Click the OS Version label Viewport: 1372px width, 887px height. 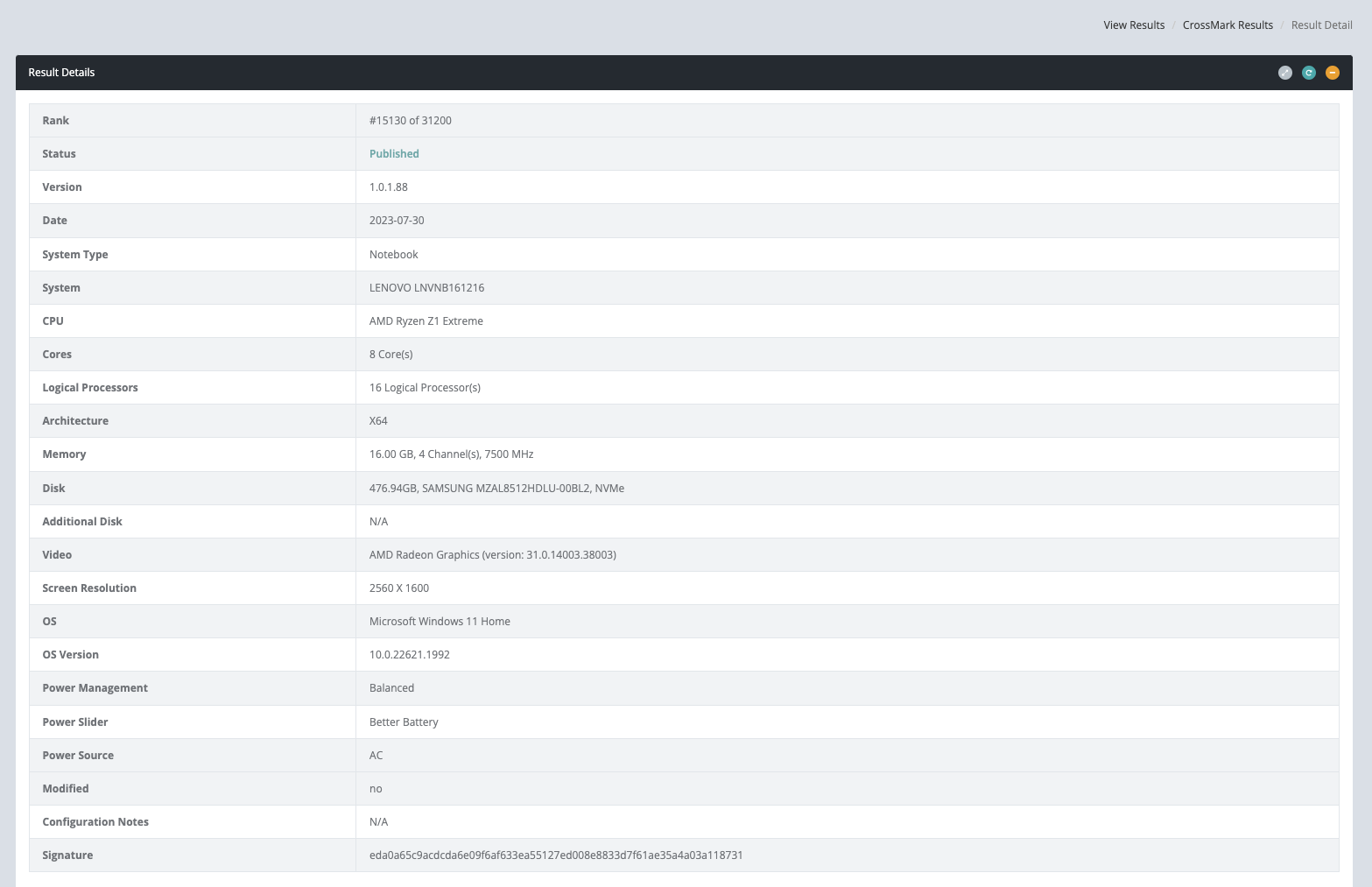tap(70, 655)
